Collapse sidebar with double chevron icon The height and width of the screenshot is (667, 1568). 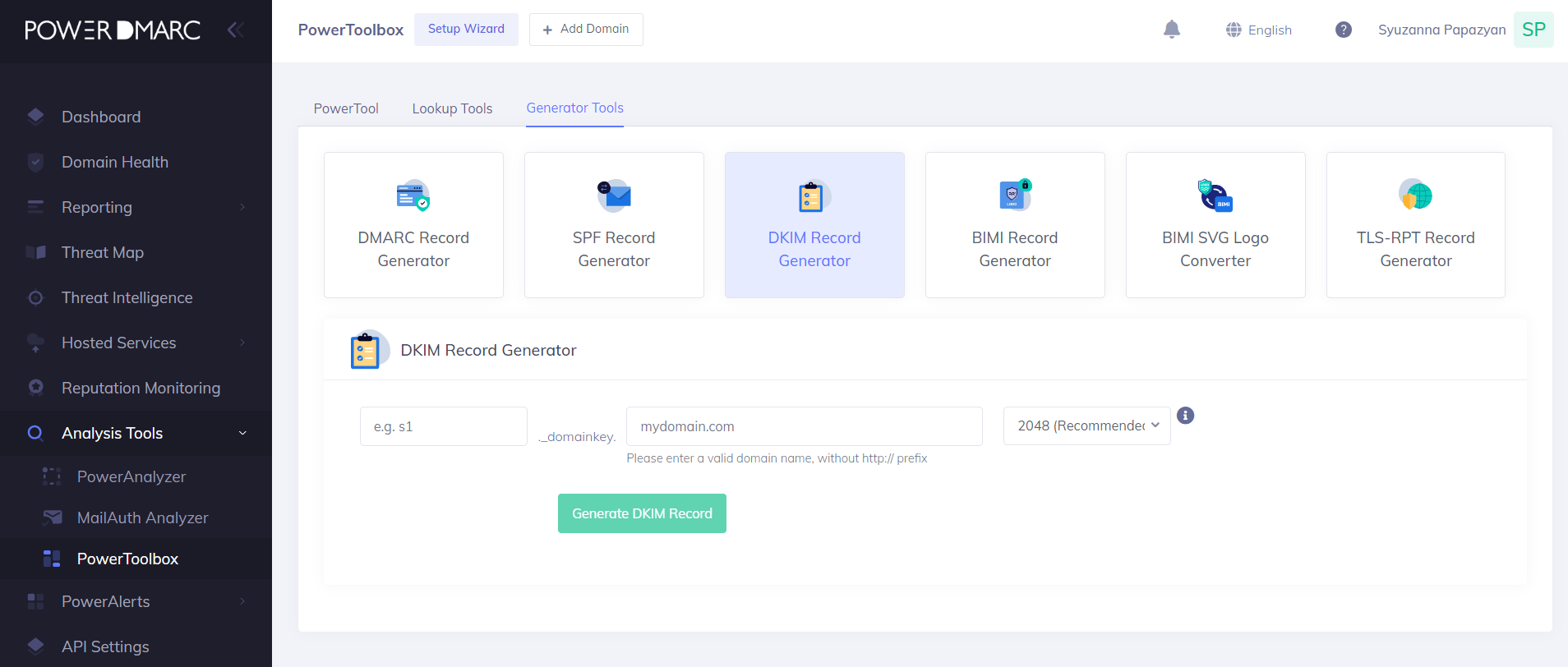point(235,30)
